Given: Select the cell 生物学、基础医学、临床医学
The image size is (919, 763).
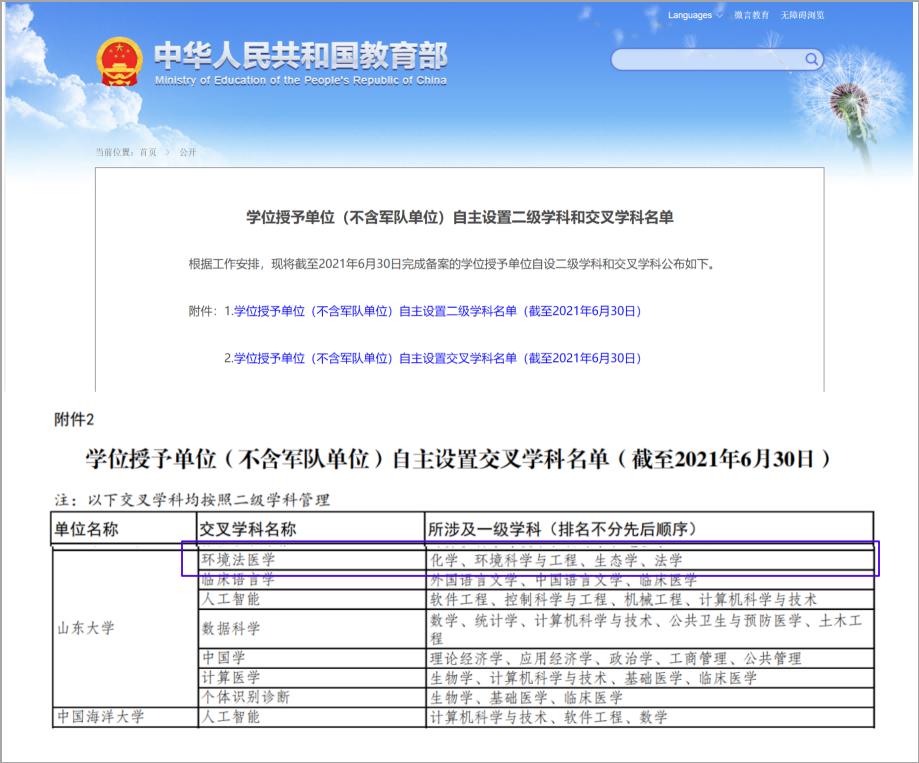Looking at the screenshot, I should (x=649, y=697).
